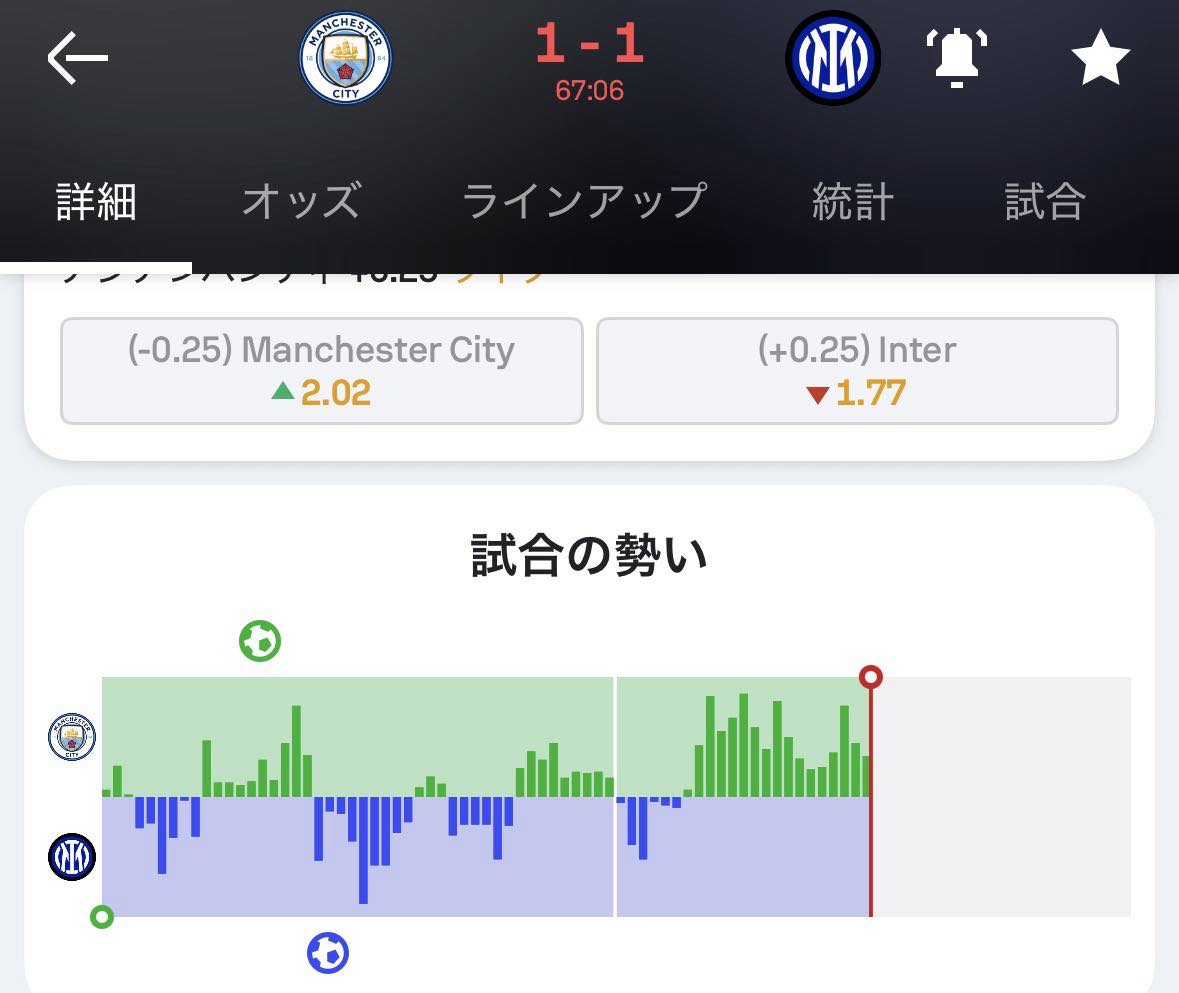1179x993 pixels.
Task: Tap the back arrow icon
Action: (x=77, y=58)
